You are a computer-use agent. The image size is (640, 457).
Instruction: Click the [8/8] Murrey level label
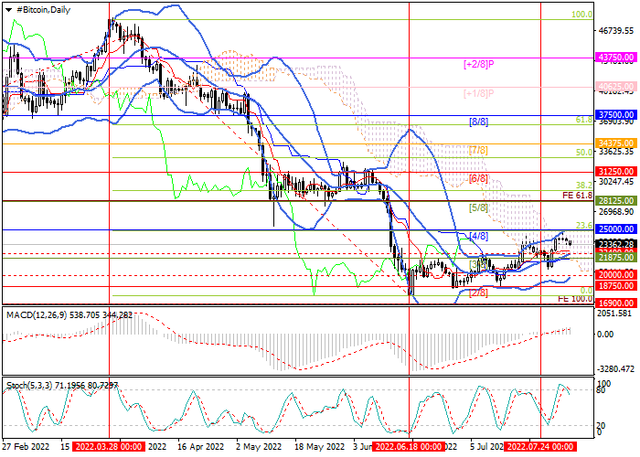[x=478, y=121]
